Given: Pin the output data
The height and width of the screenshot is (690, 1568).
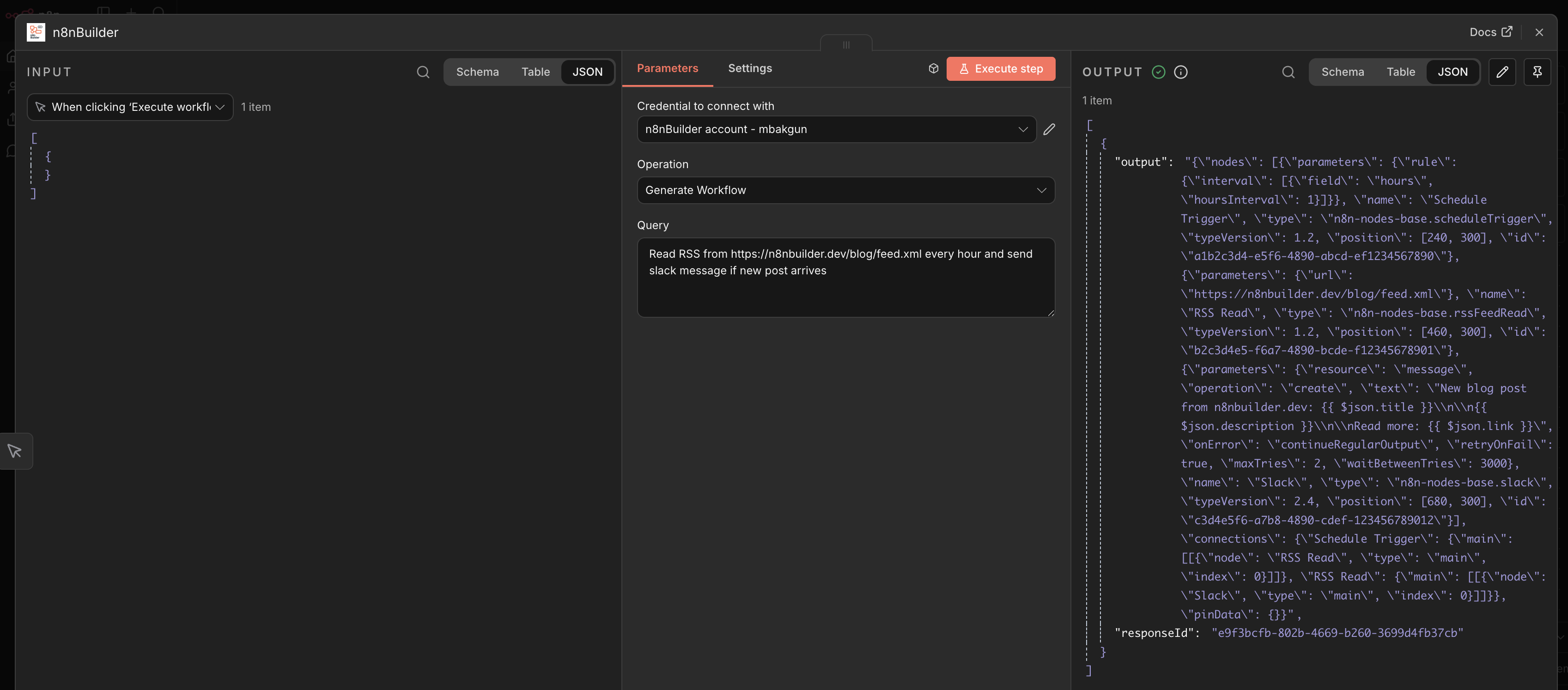Looking at the screenshot, I should coord(1537,72).
